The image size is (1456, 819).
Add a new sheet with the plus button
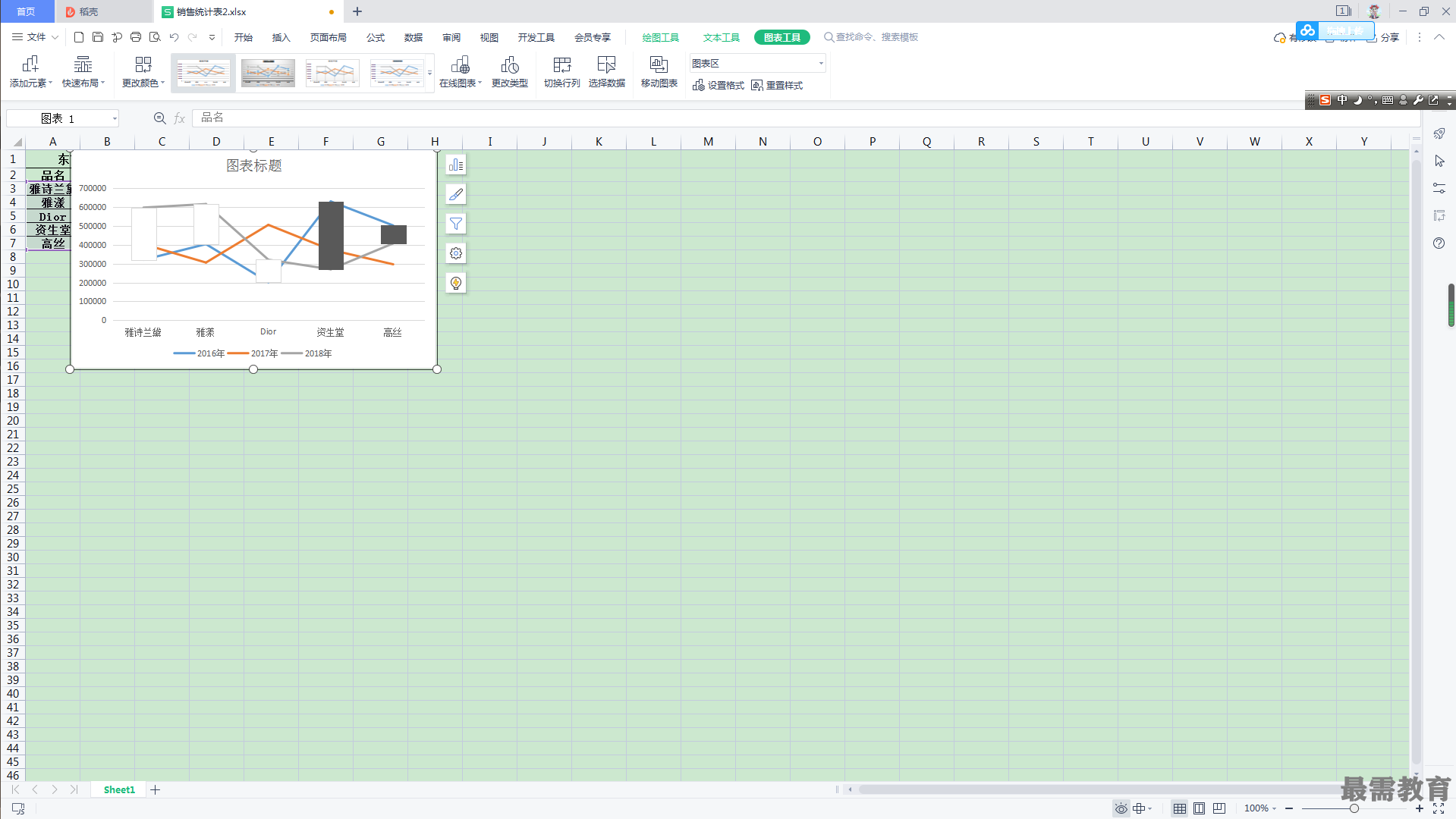(156, 790)
